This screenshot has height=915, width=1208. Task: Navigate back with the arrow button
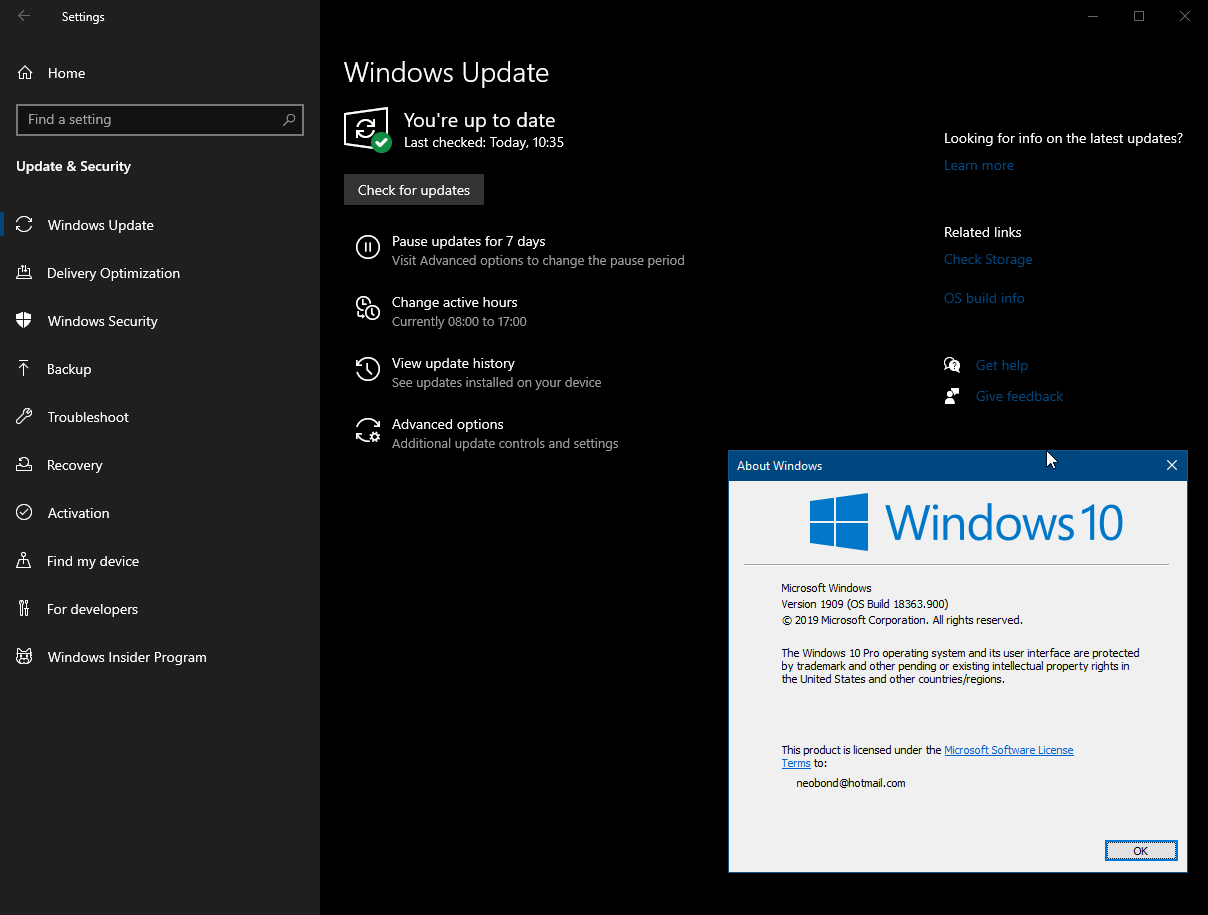click(21, 16)
